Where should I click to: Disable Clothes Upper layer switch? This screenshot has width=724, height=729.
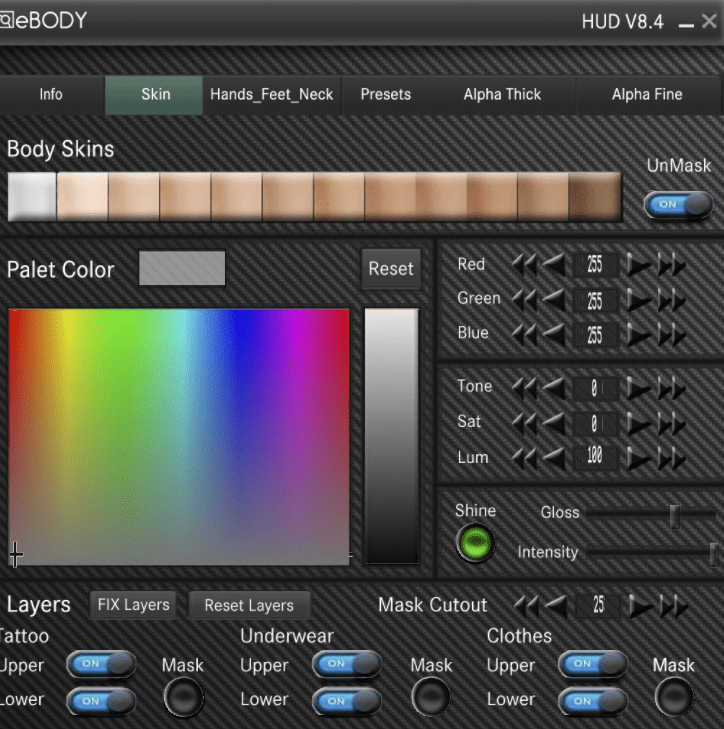tap(593, 664)
